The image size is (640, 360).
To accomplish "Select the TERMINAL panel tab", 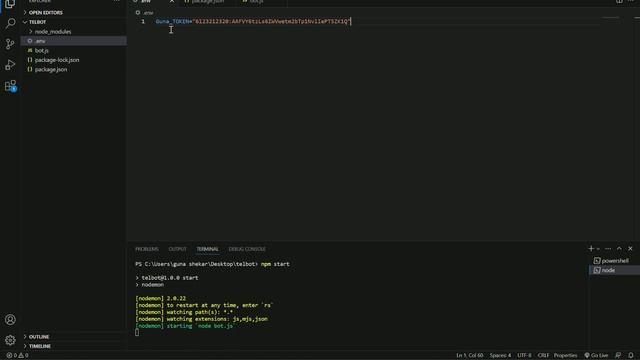I will click(x=207, y=249).
